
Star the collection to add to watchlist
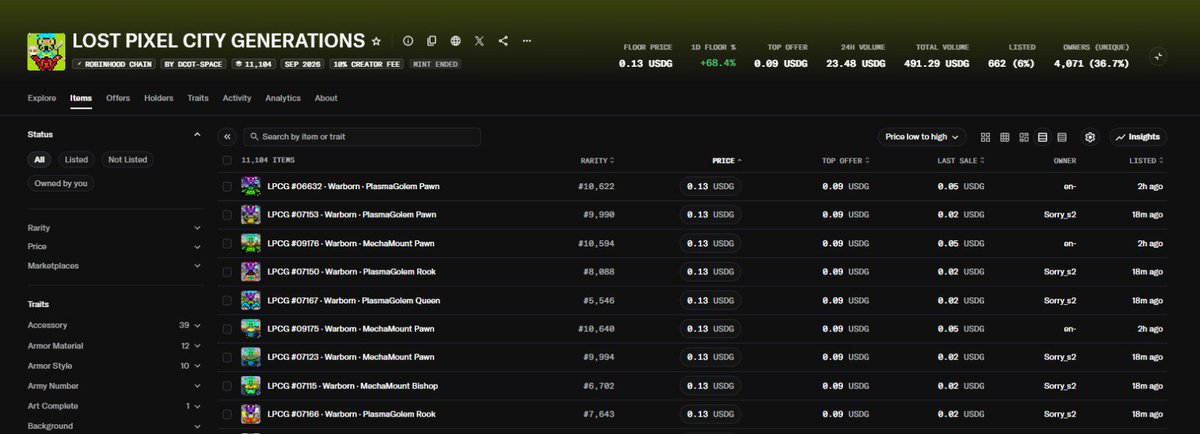pyautogui.click(x=376, y=41)
